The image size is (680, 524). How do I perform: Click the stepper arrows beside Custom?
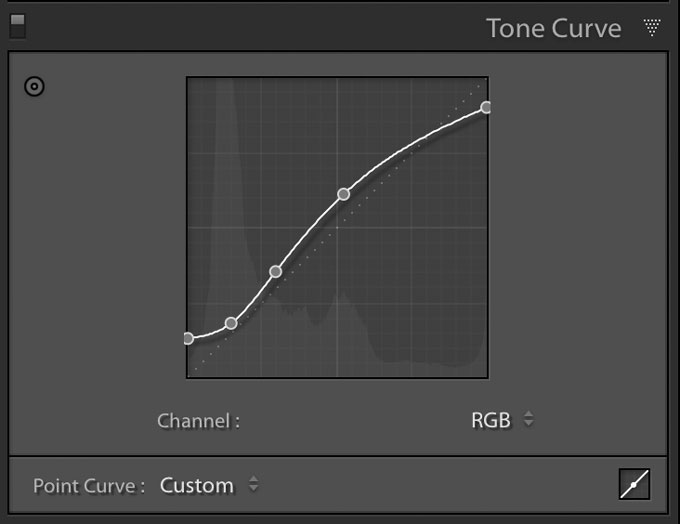pos(253,484)
